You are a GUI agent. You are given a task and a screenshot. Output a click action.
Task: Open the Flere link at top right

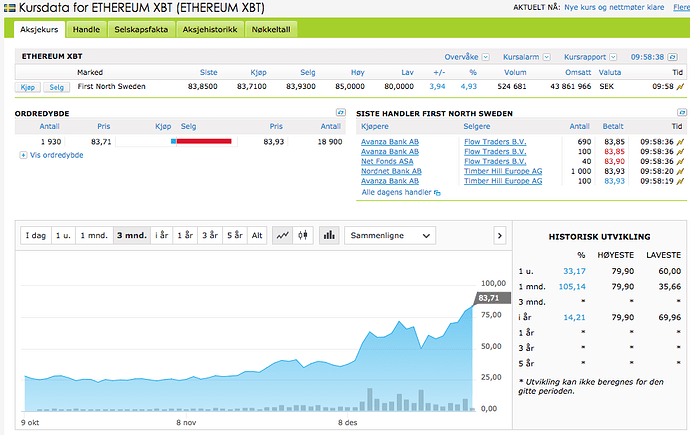681,6
